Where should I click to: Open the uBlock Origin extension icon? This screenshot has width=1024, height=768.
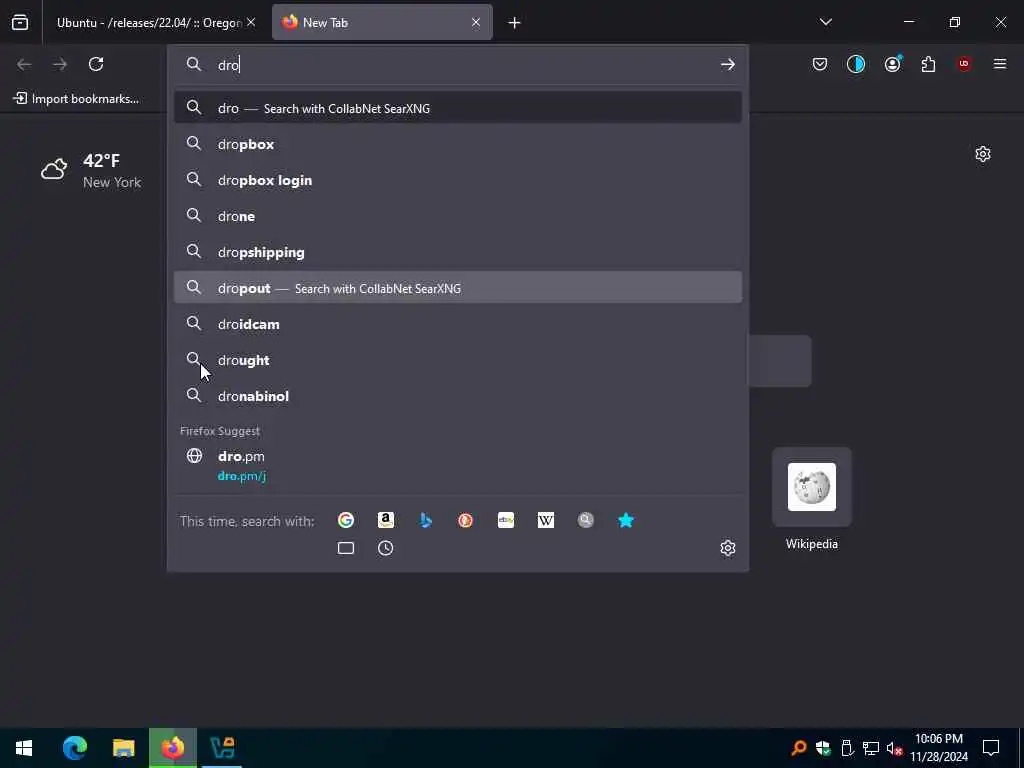pyautogui.click(x=964, y=64)
